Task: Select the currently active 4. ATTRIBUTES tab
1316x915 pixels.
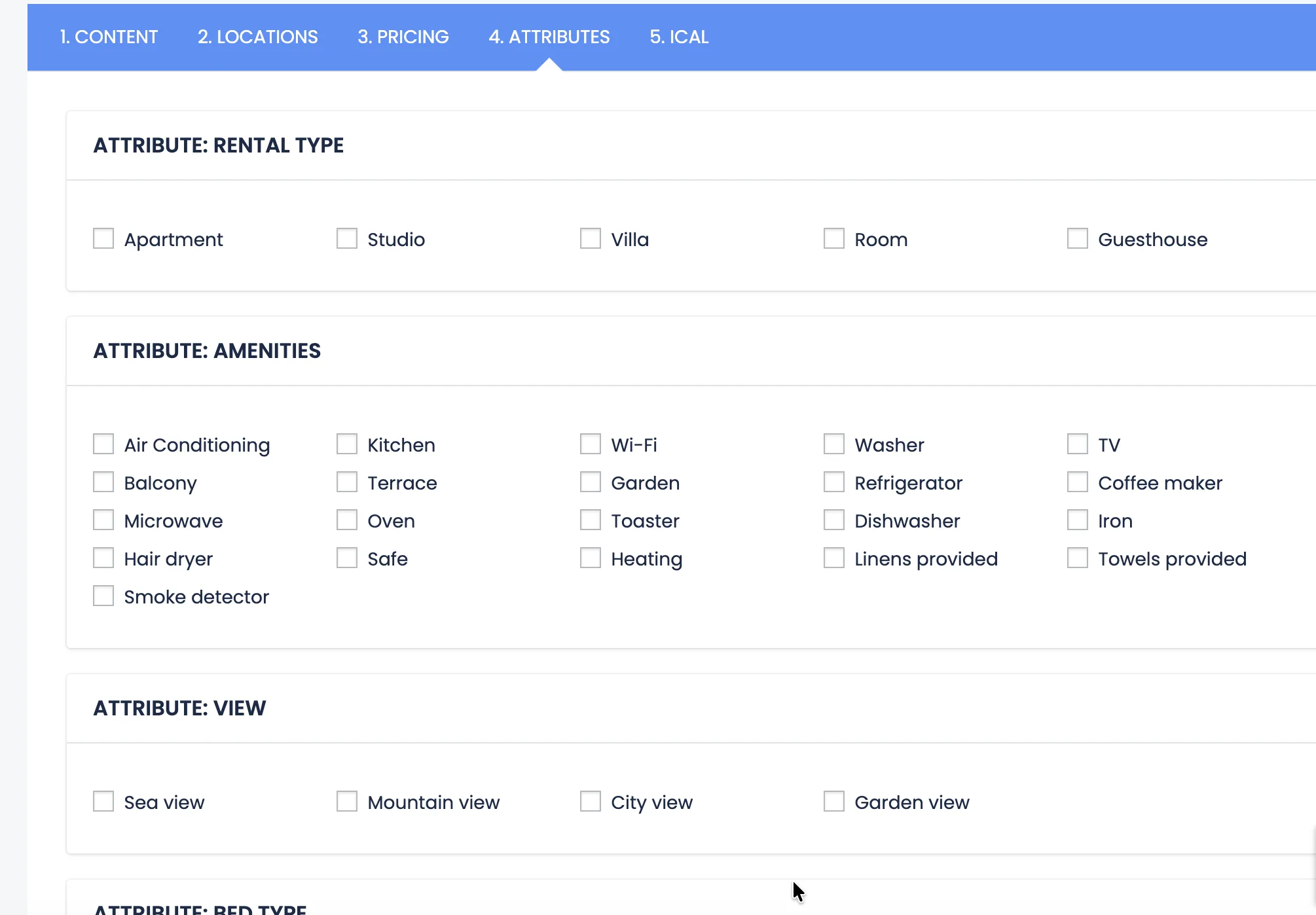Action: 549,37
